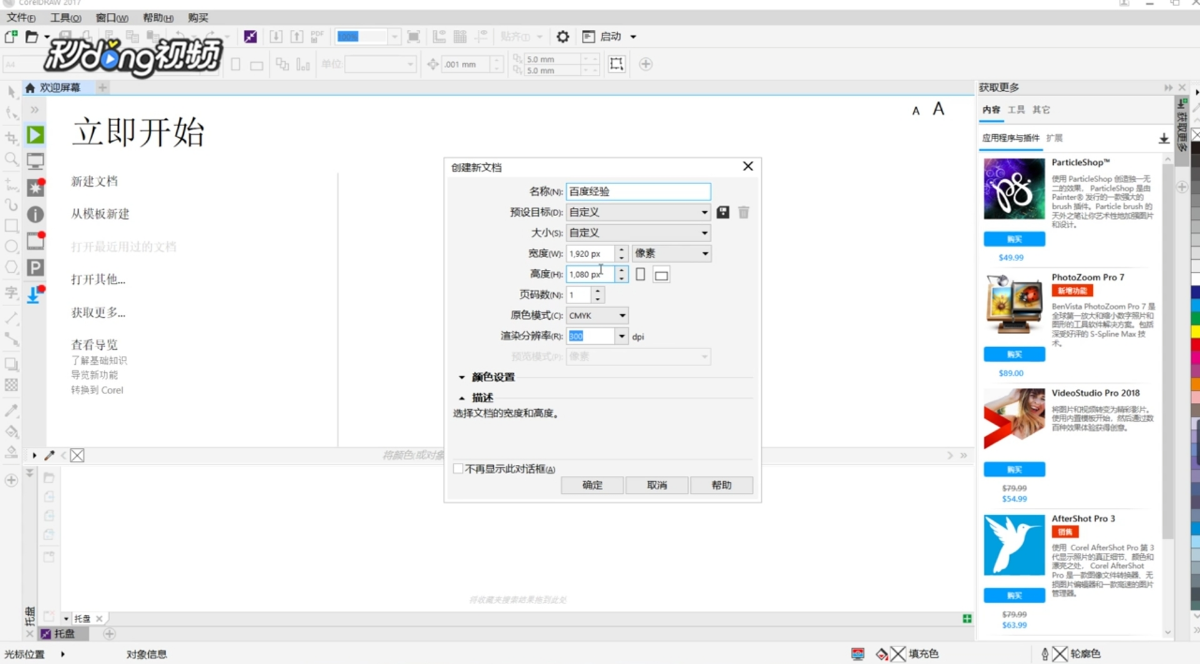
Task: Click the Publish to PDF icon
Action: [x=317, y=37]
